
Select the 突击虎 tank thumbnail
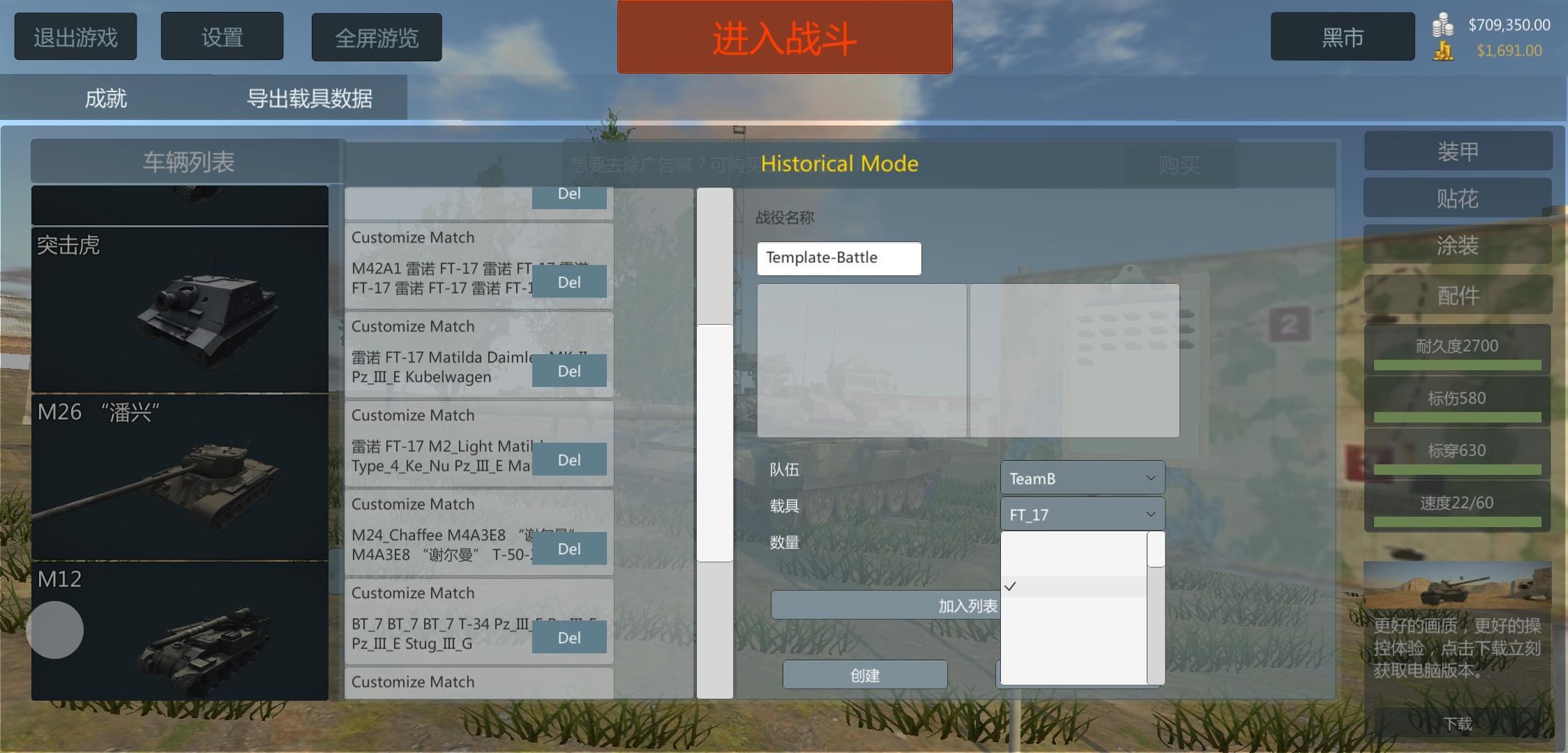180,310
